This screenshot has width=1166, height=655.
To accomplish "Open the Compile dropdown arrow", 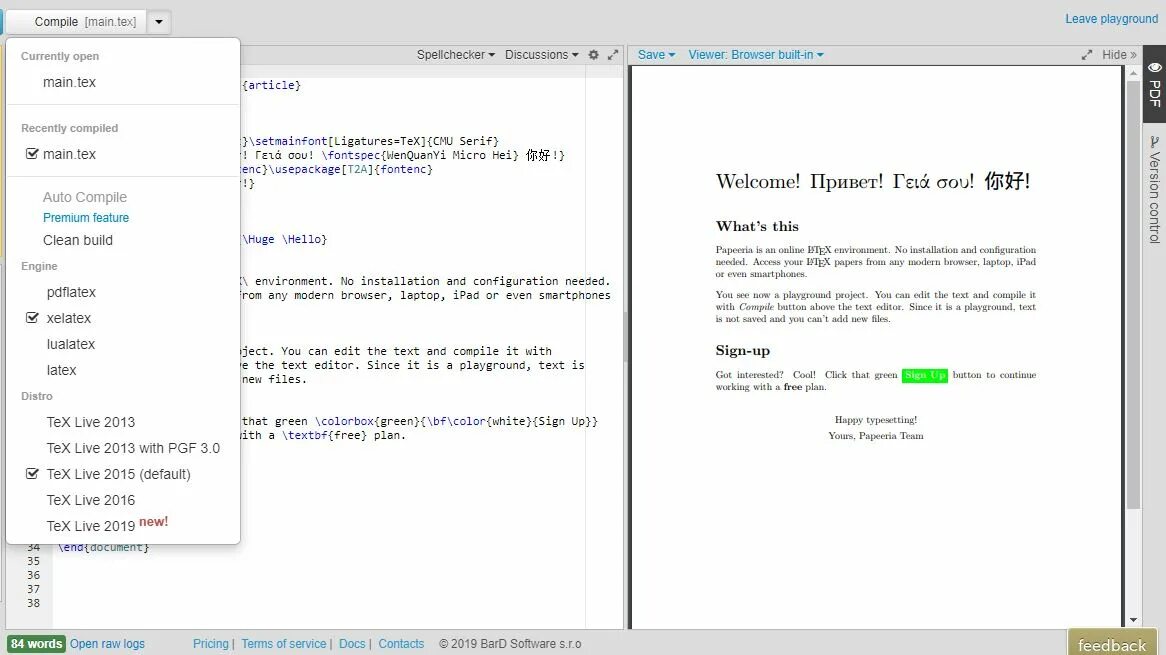I will [x=159, y=22].
